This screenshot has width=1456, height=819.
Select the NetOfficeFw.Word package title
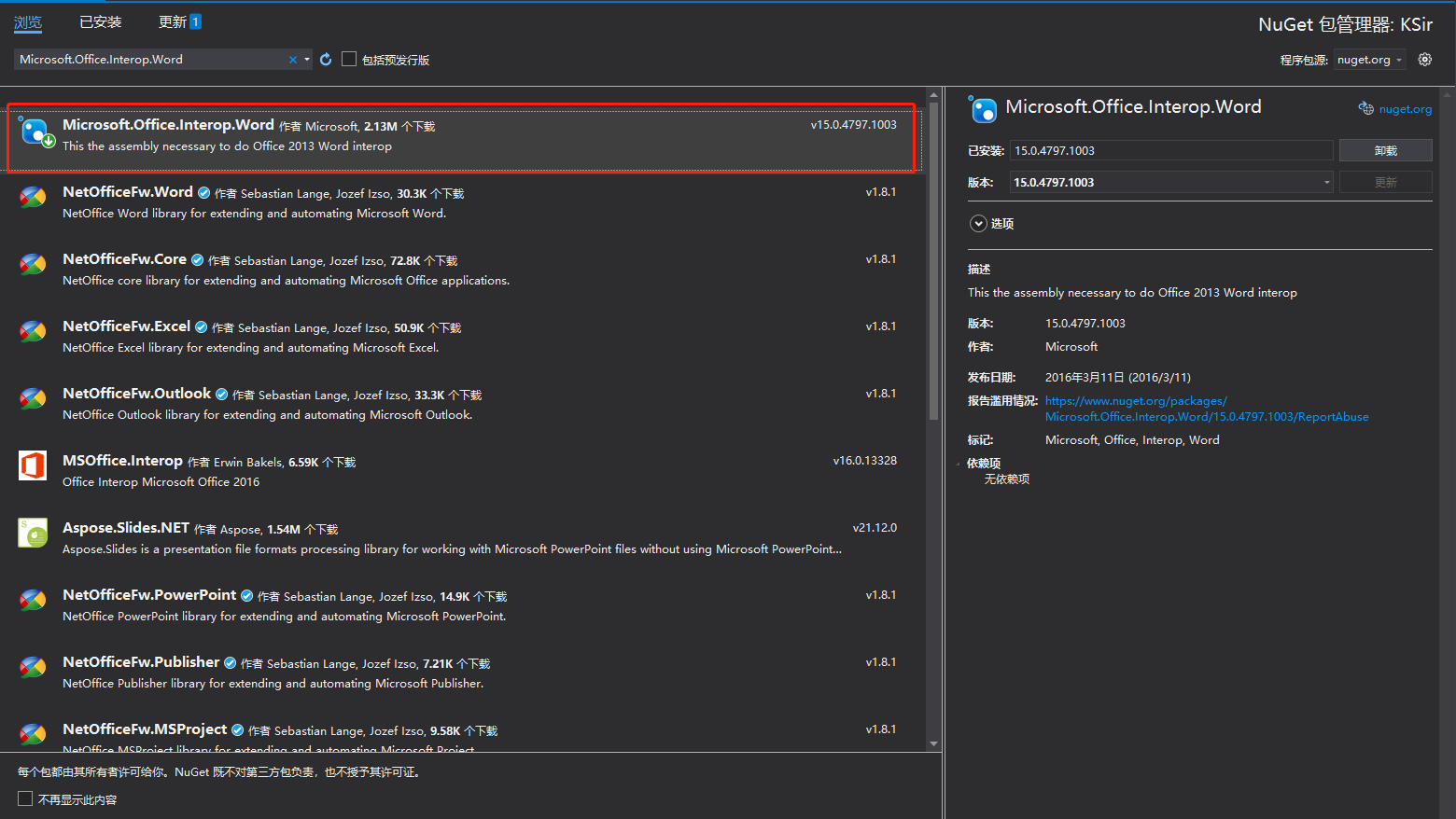pyautogui.click(x=128, y=192)
